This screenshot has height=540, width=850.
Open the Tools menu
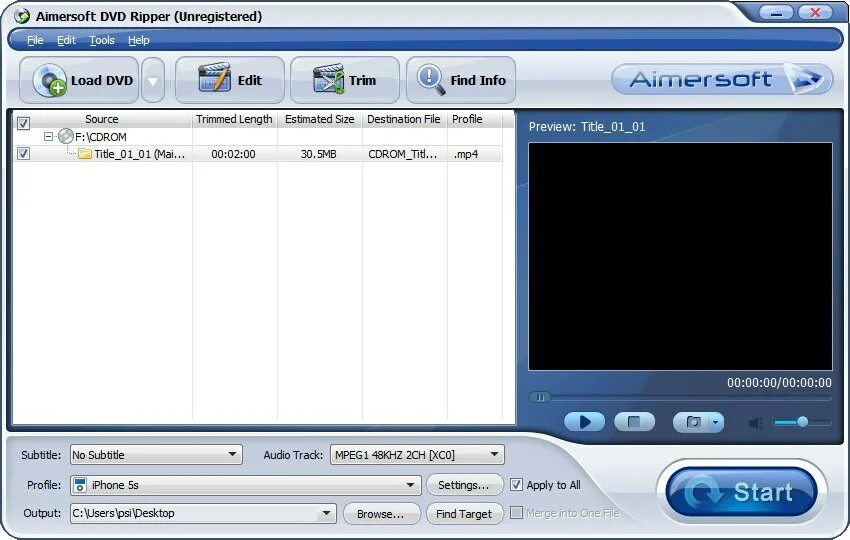coord(102,40)
